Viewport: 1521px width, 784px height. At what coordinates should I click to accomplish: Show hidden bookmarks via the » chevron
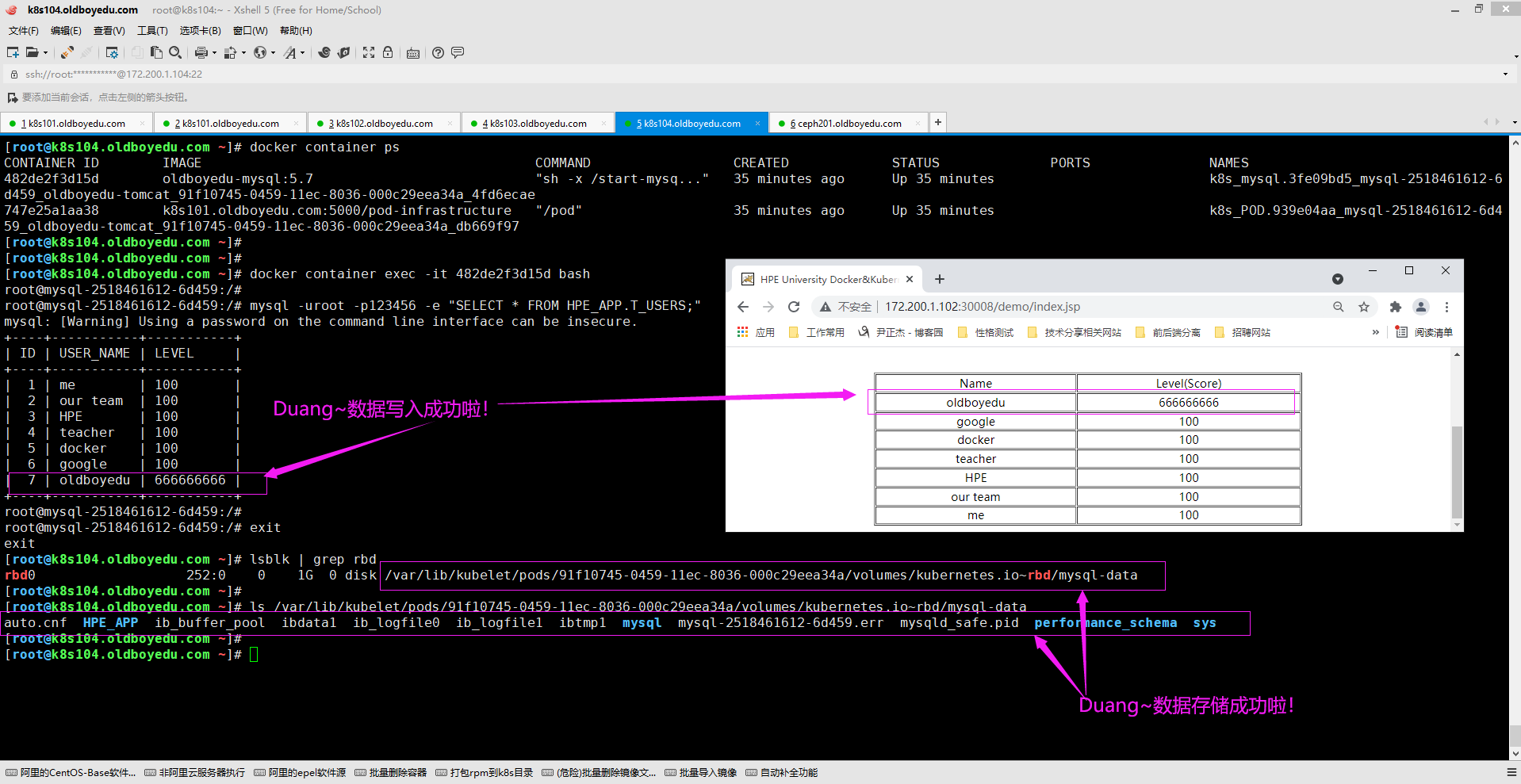coord(1375,332)
